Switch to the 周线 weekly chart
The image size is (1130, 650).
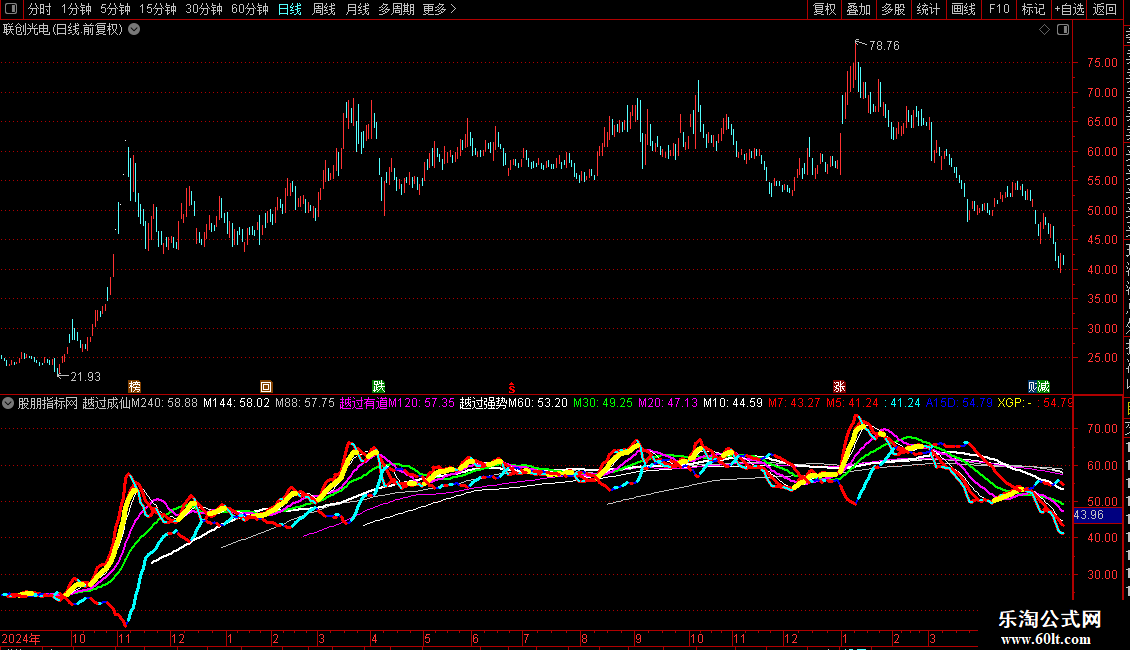(324, 9)
